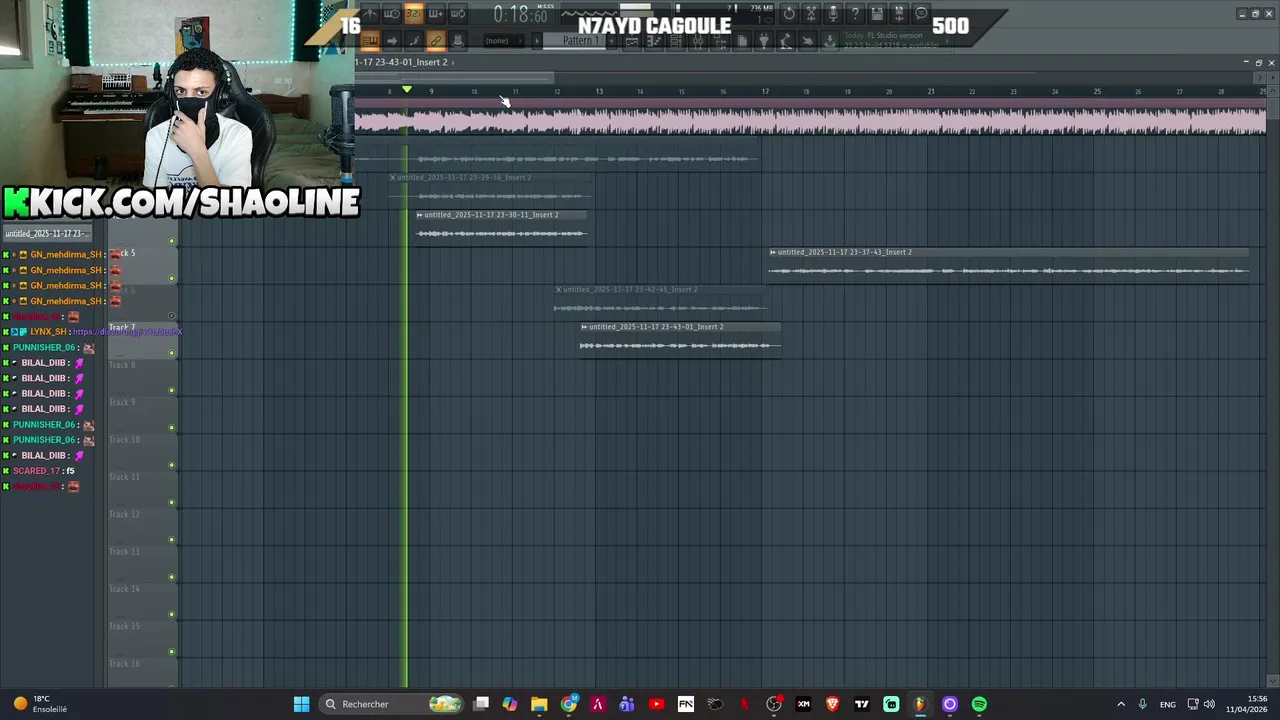Click the microphone recording icon in toolbar
The width and height of the screenshot is (1280, 720).
point(833,14)
